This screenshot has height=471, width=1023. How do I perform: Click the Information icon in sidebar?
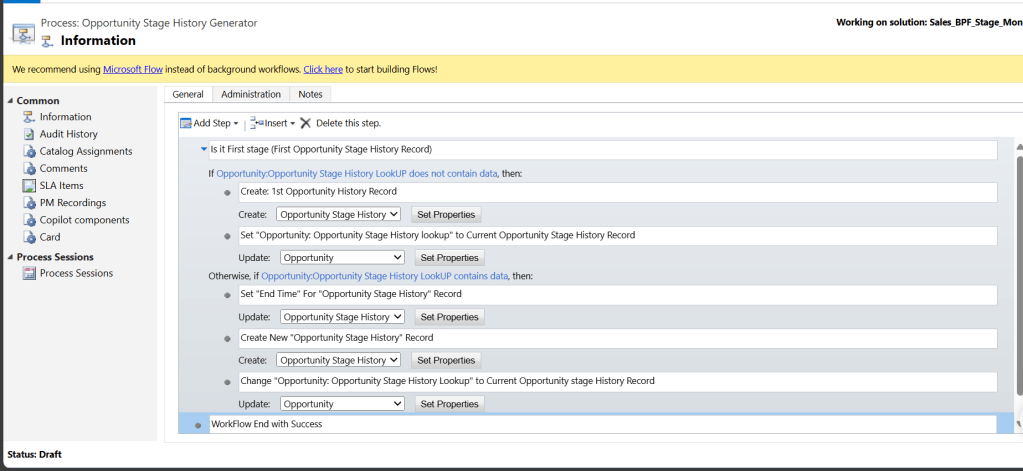pyautogui.click(x=29, y=117)
